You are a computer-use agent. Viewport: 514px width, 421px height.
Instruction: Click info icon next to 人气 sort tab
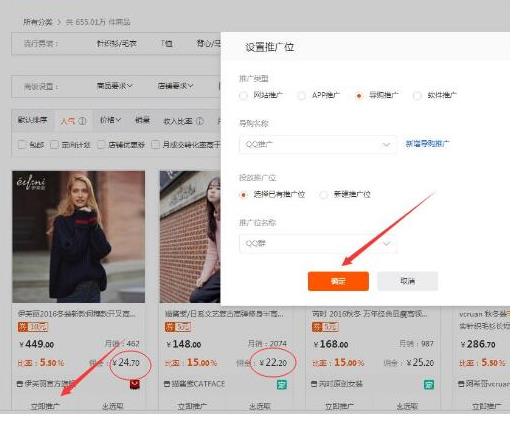(82, 121)
